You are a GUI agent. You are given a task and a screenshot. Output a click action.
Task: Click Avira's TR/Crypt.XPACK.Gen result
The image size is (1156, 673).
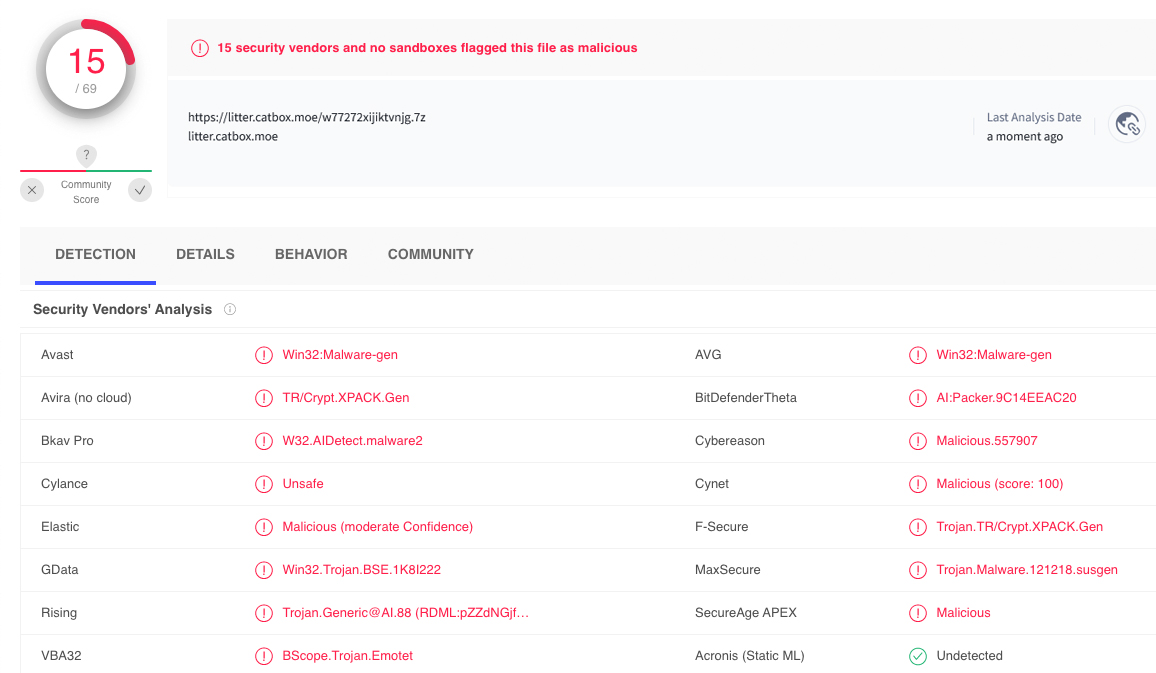pyautogui.click(x=346, y=398)
